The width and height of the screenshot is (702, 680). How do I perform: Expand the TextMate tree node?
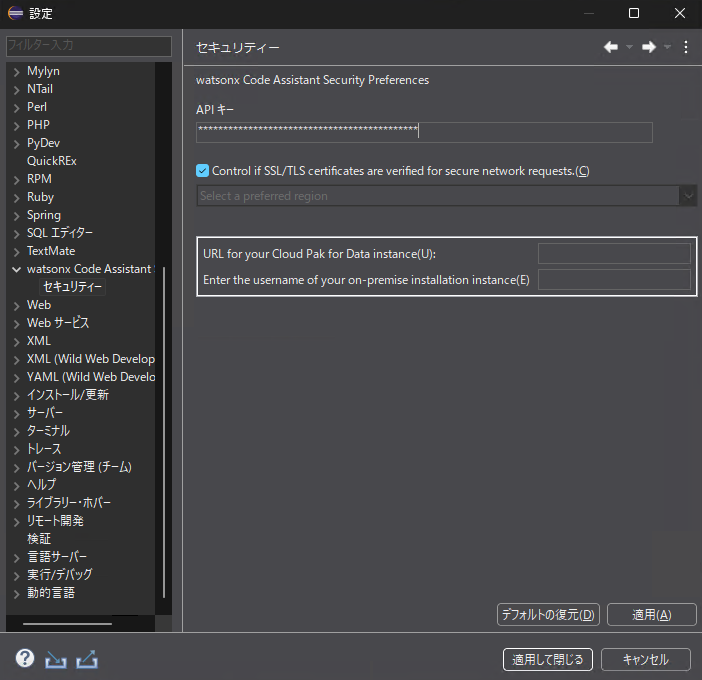tap(17, 252)
